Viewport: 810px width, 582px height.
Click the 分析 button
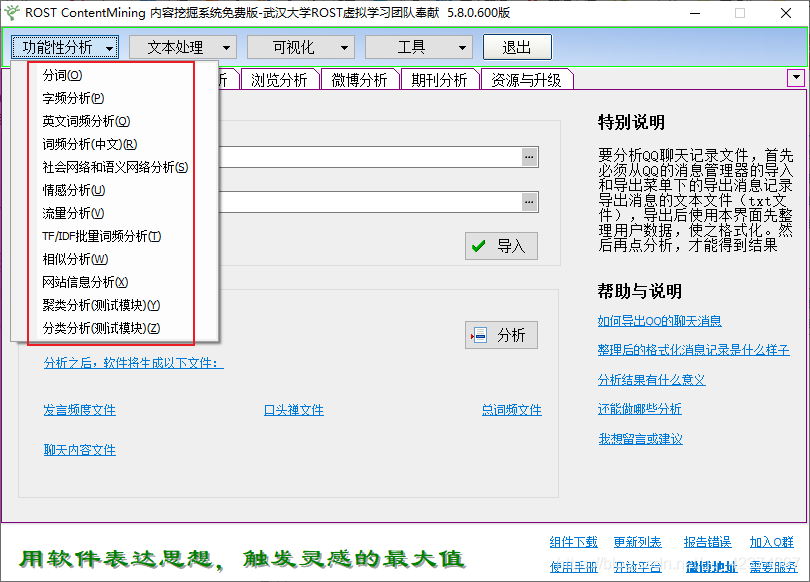pyautogui.click(x=501, y=335)
